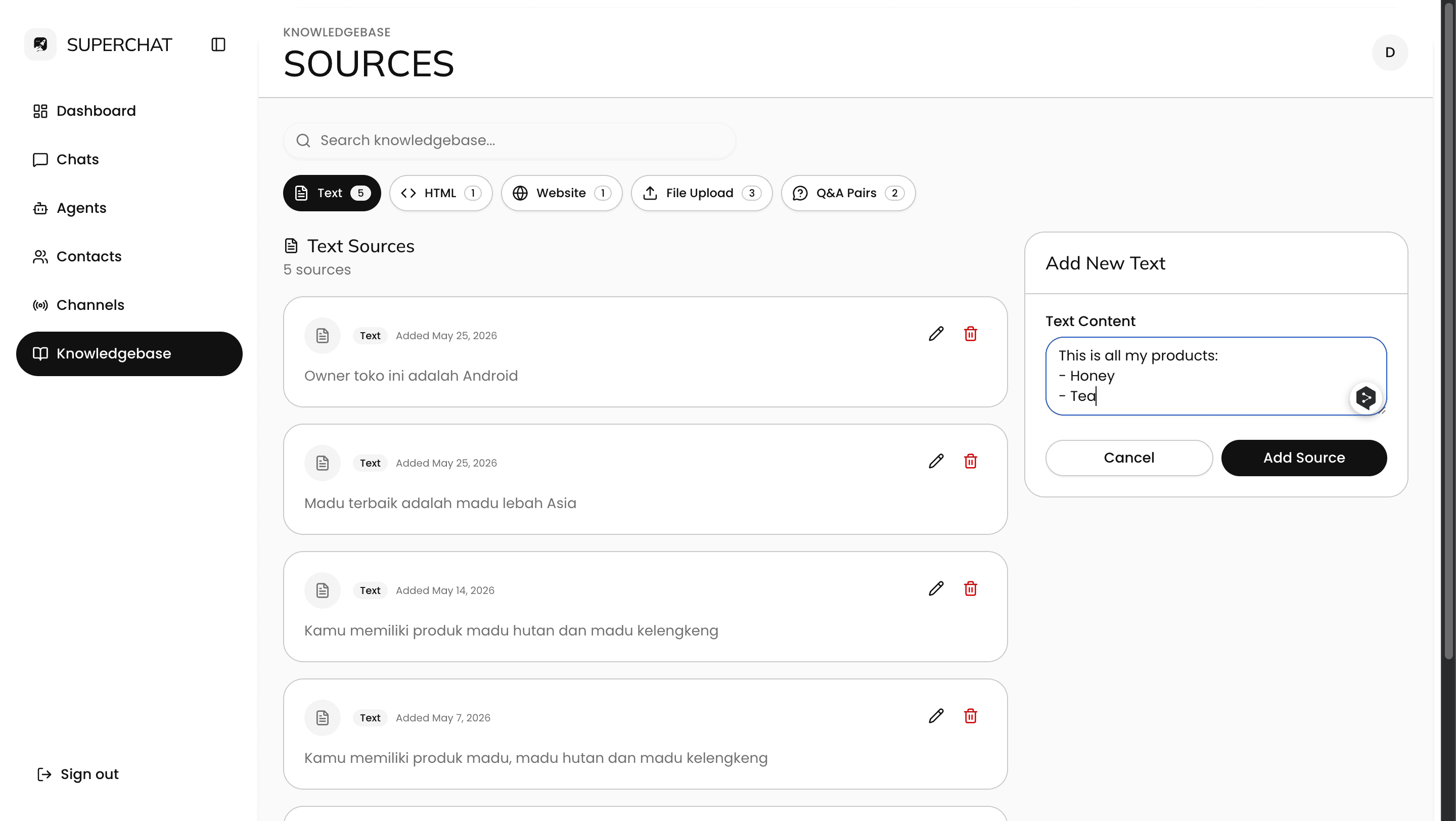
Task: Click 'Kamu memiliki produk madu, madu hutan' text
Action: pos(536,758)
